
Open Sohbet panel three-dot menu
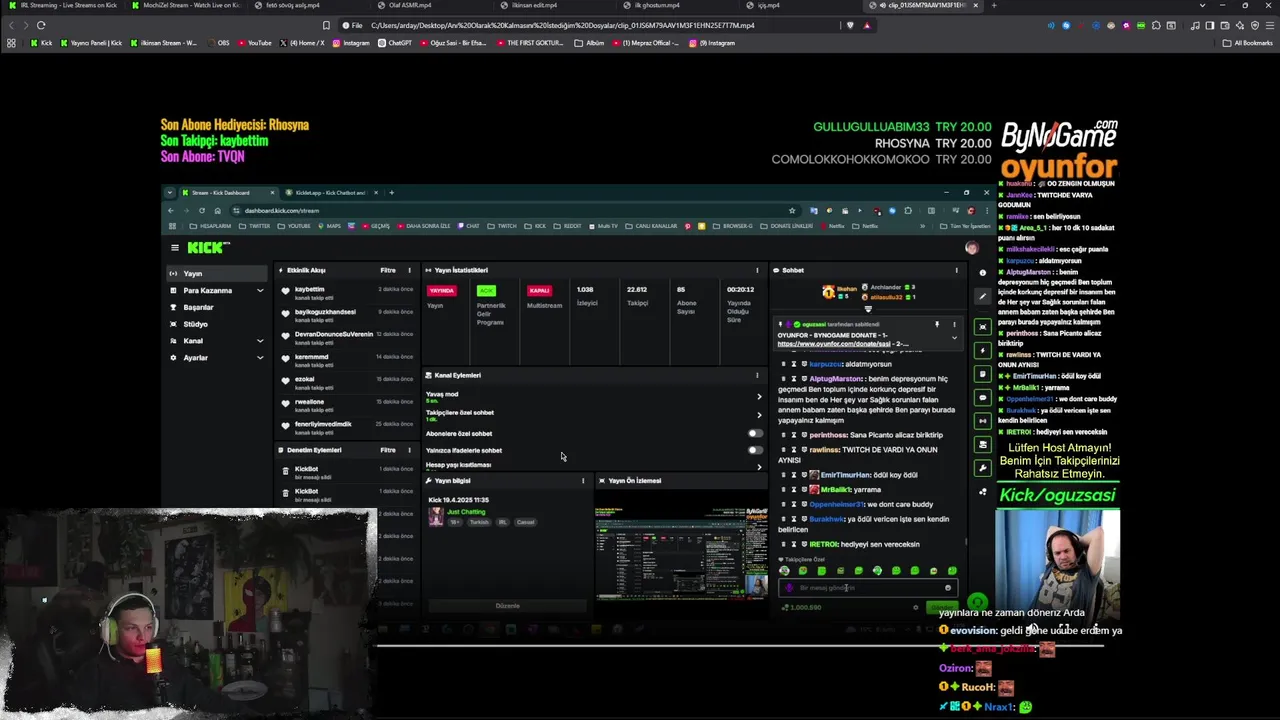(956, 270)
